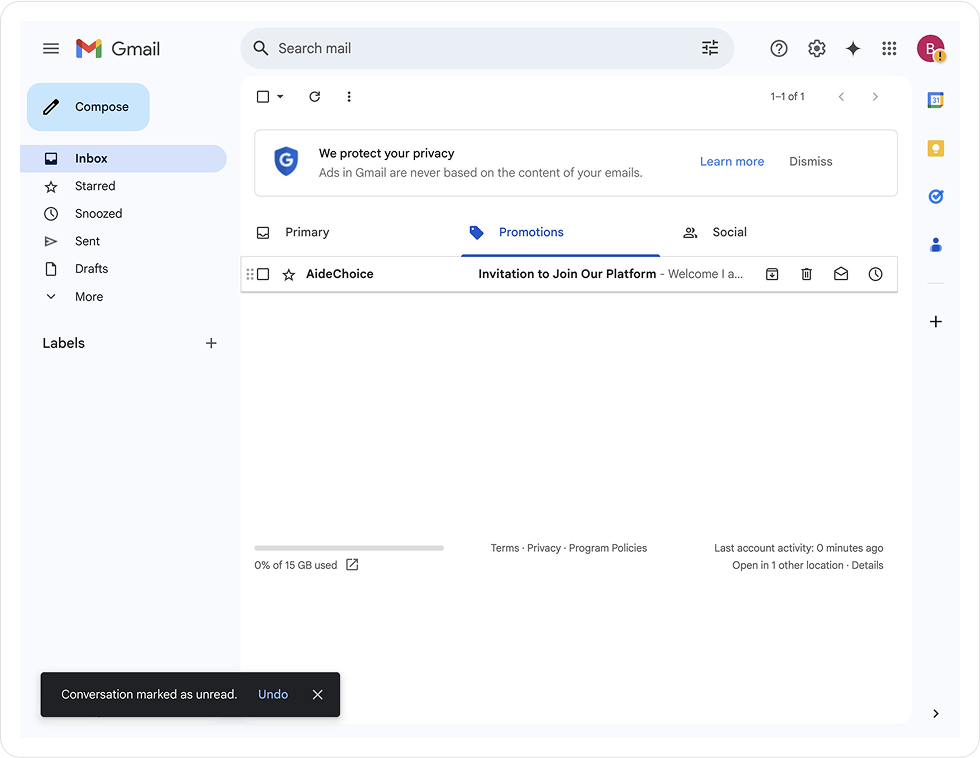Open the account profile avatar

(931, 48)
